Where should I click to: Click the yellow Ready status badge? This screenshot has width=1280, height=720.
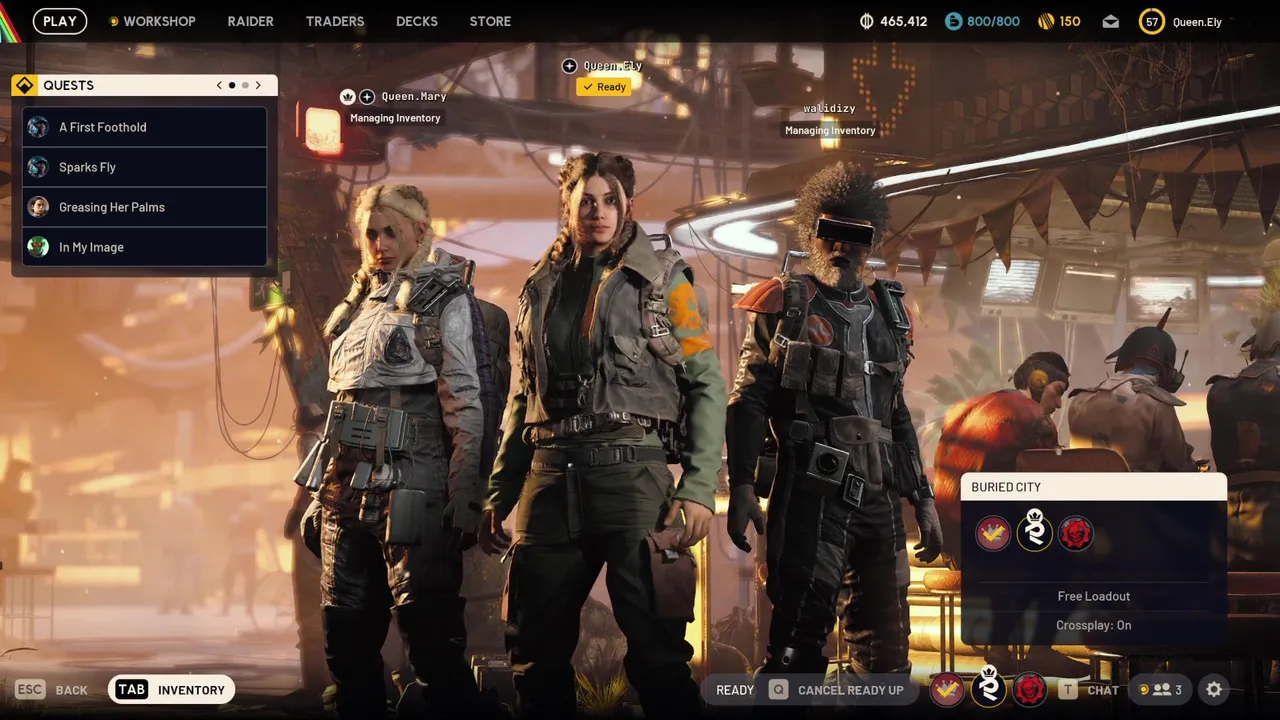604,87
